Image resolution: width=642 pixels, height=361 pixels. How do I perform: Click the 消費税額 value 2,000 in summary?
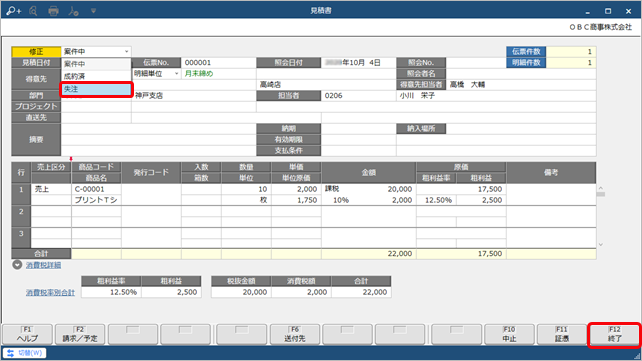click(301, 292)
